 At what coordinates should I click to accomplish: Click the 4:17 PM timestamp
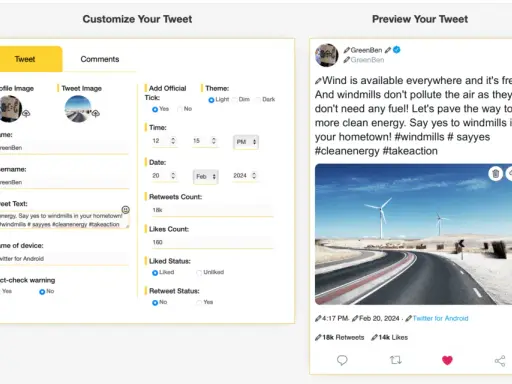point(335,318)
